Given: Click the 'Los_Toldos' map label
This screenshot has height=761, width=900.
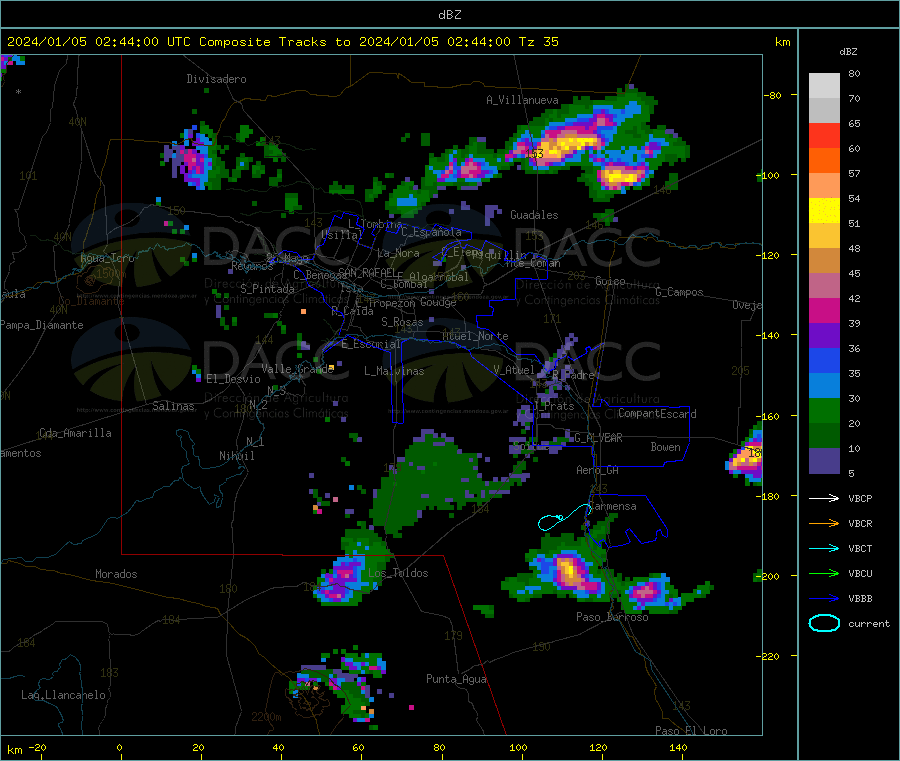Looking at the screenshot, I should (x=398, y=573).
